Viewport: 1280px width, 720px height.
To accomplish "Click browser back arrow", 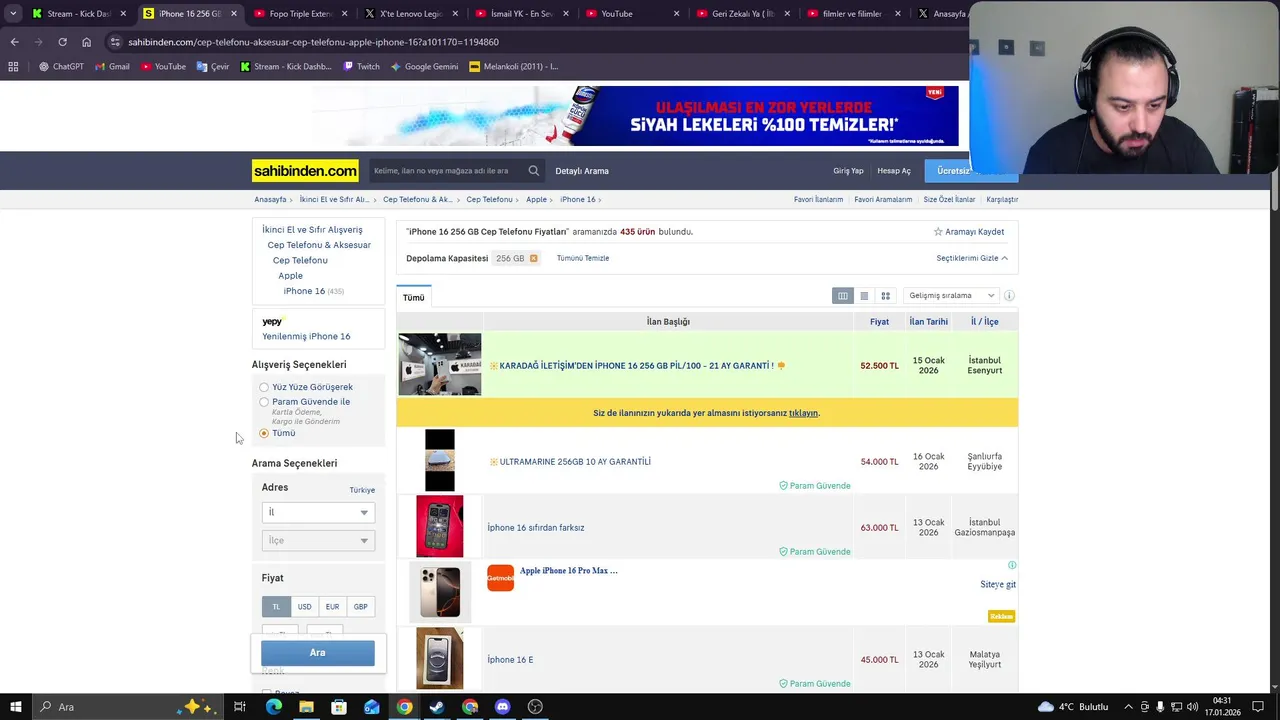I will [14, 42].
